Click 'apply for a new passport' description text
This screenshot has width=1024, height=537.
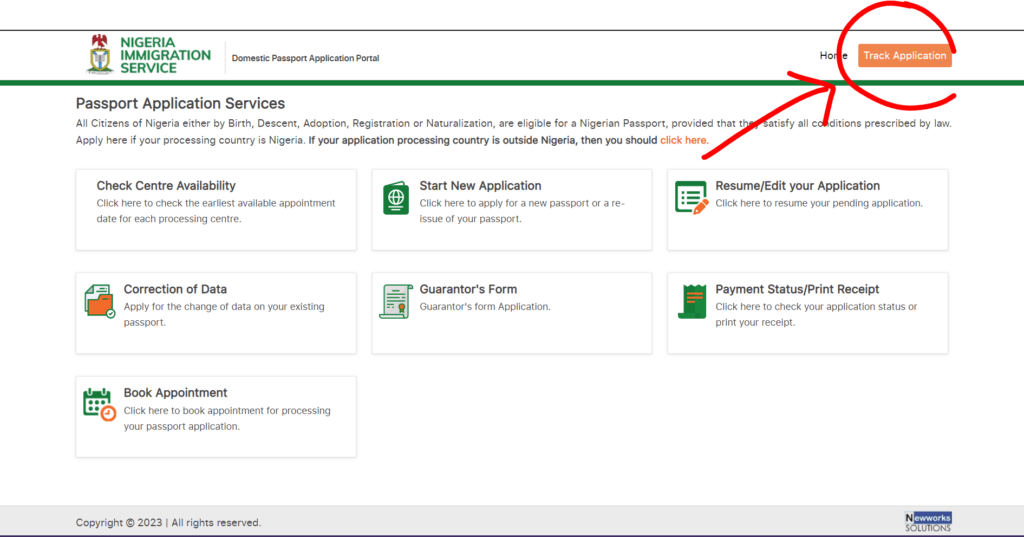click(x=522, y=211)
